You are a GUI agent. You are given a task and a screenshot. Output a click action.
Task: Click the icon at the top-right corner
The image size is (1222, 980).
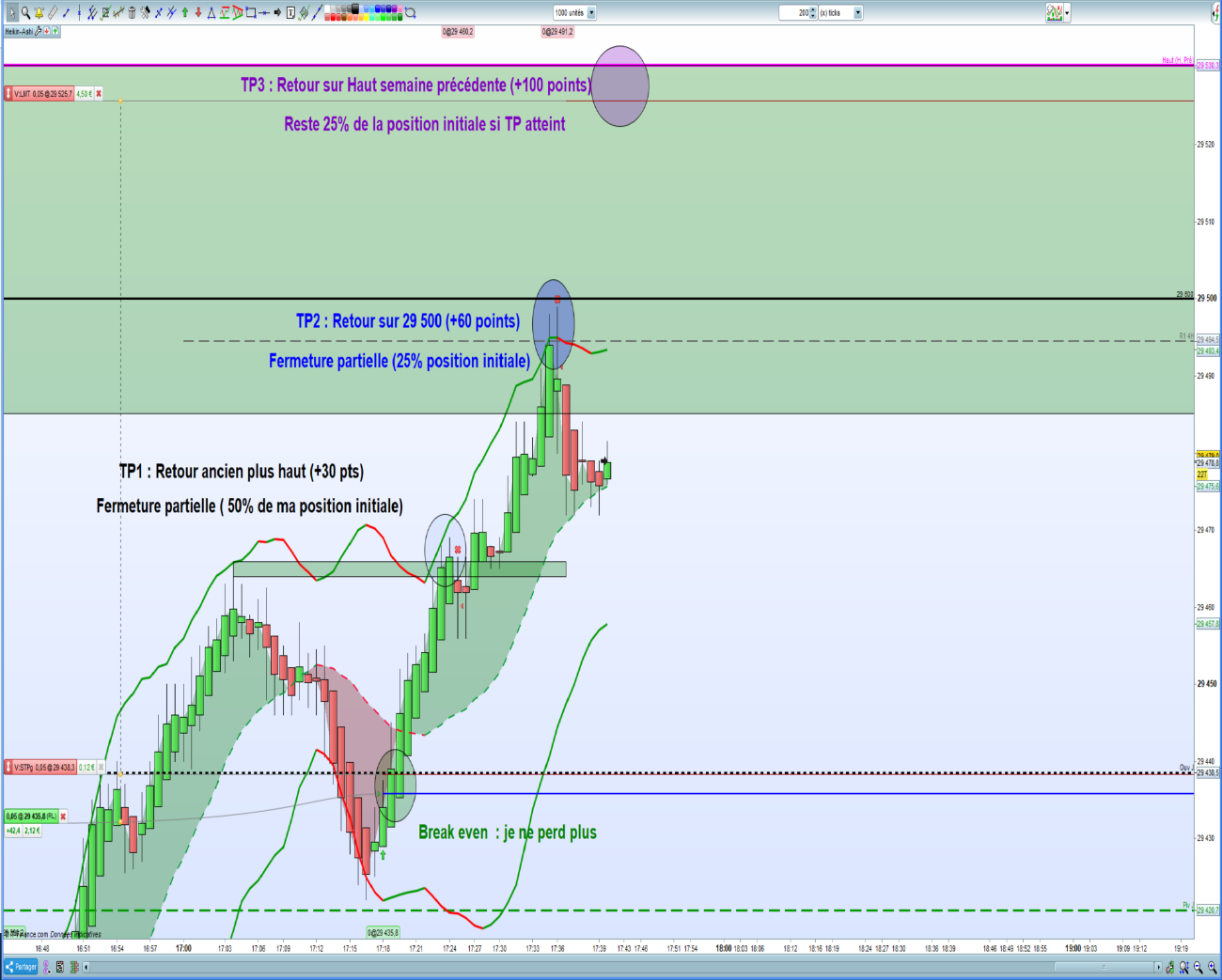(x=1214, y=12)
